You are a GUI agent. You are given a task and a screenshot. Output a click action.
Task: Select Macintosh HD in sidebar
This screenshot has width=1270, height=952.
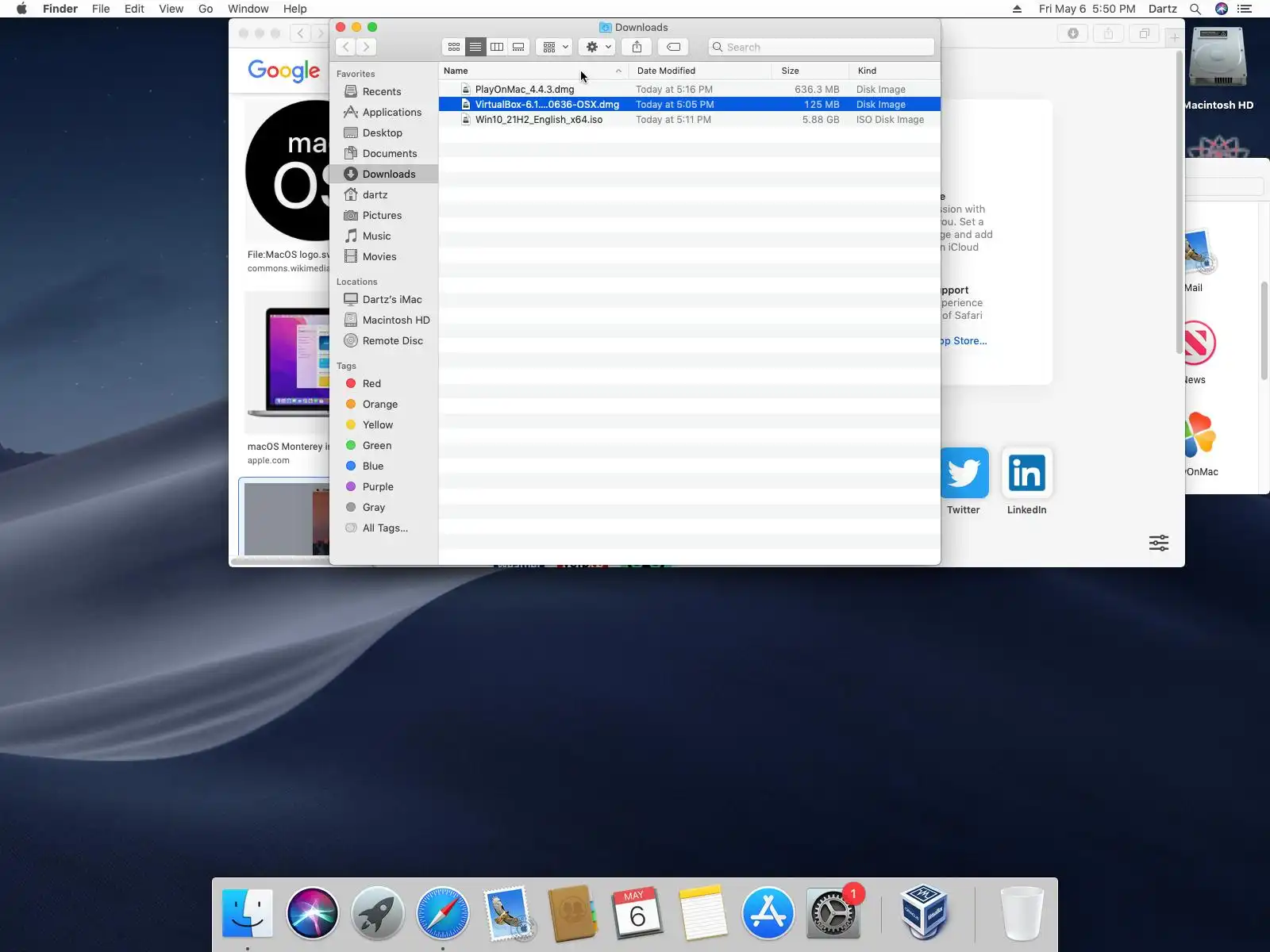(x=384, y=320)
